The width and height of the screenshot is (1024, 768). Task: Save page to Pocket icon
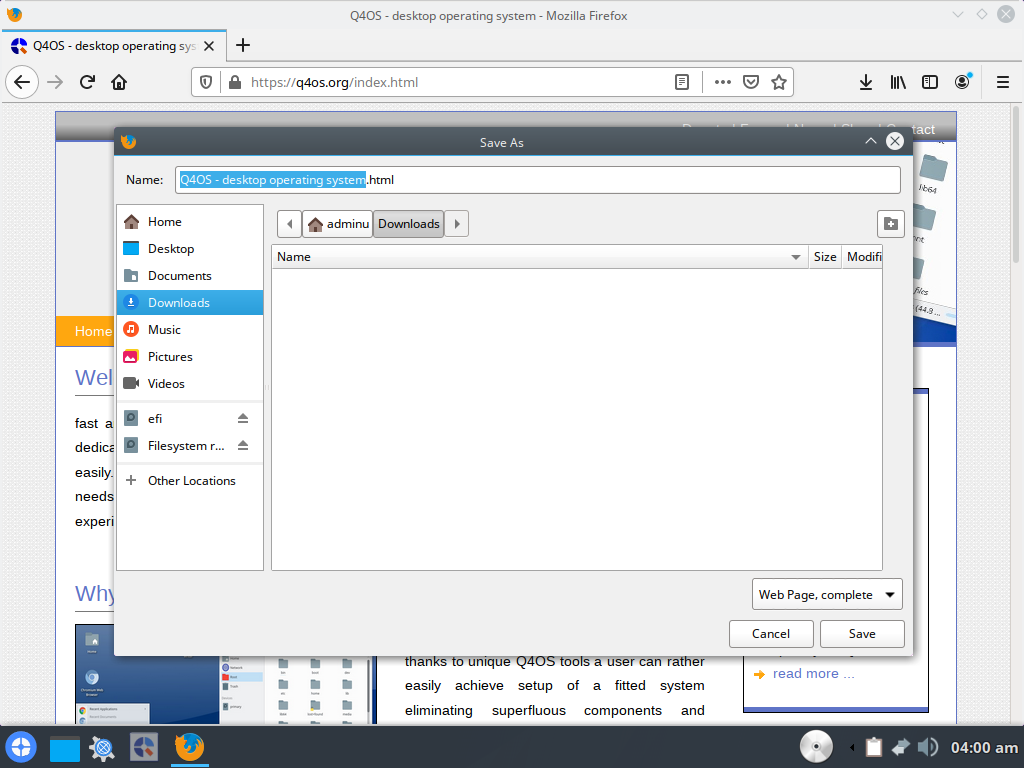click(751, 82)
